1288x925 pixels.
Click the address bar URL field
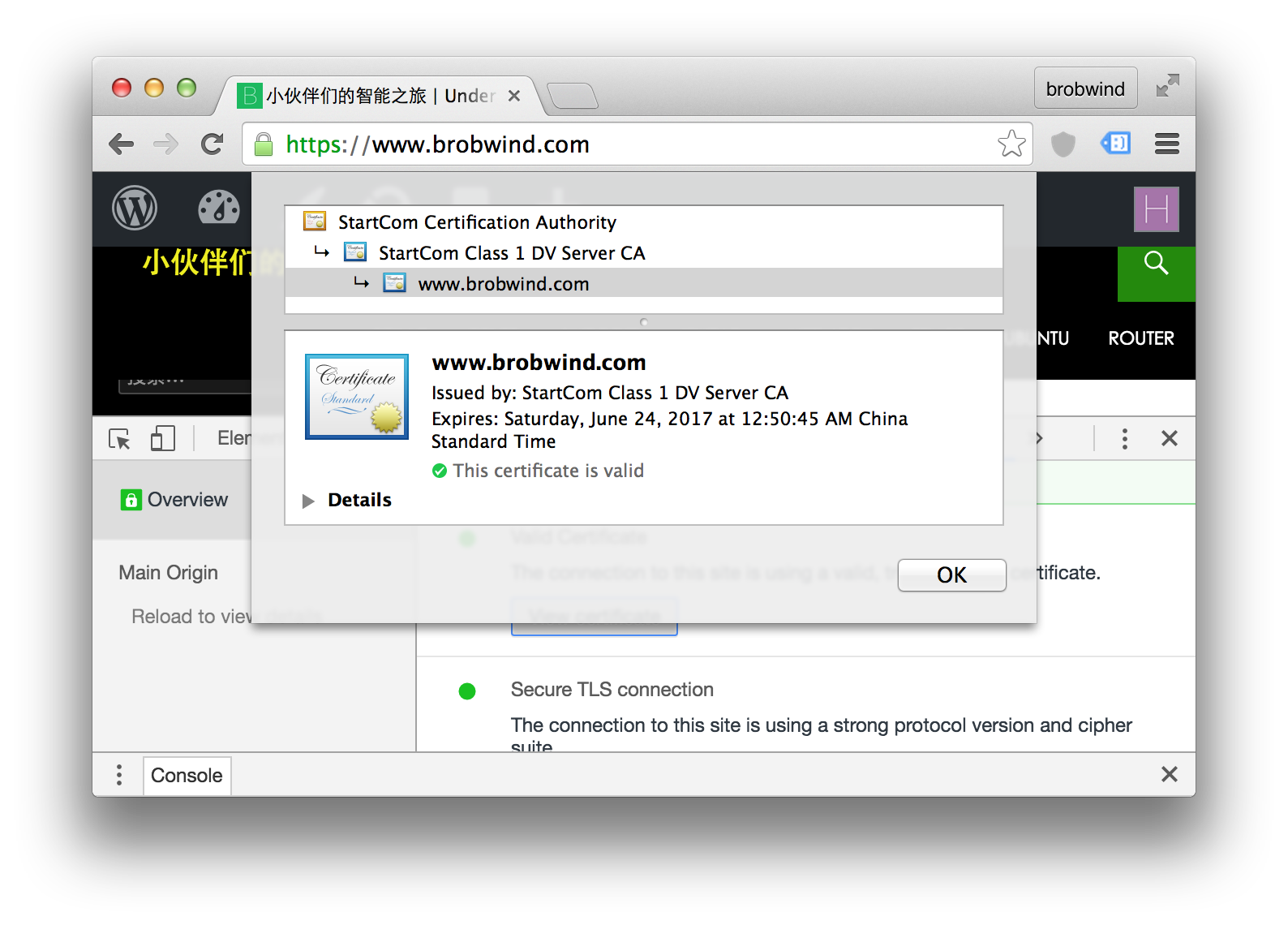pos(637,144)
